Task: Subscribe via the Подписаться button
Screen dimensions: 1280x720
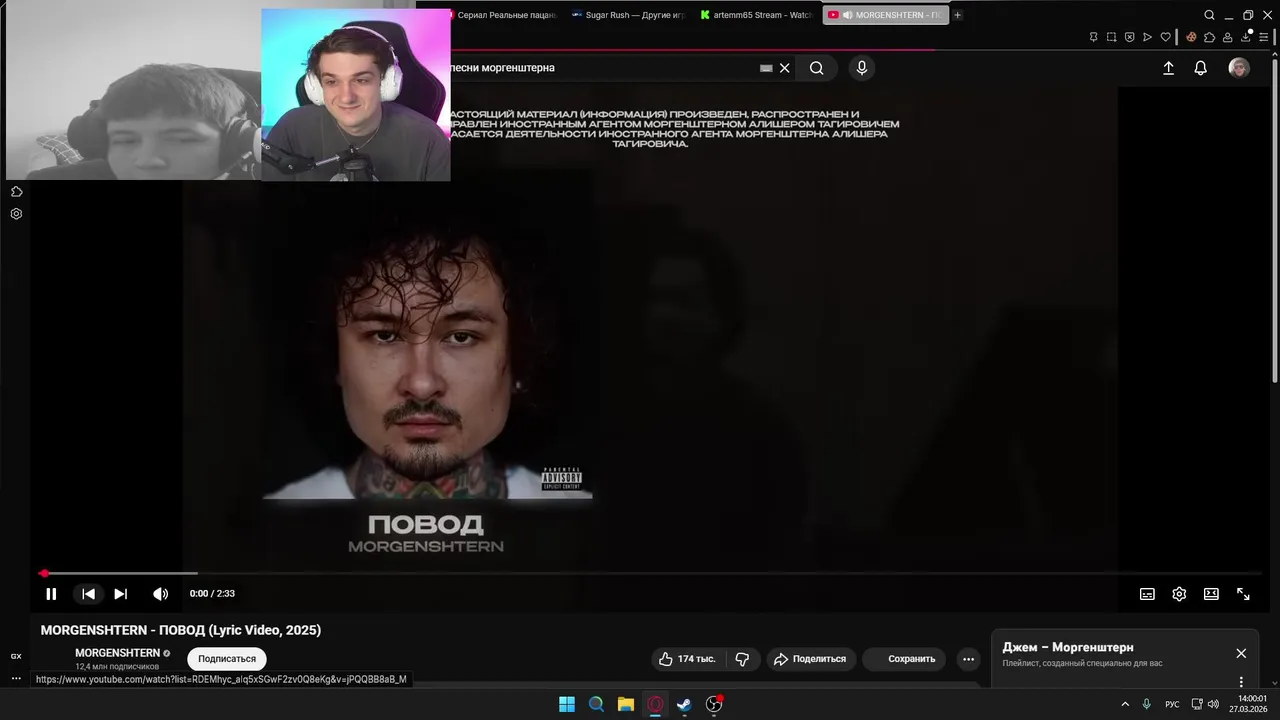Action: [x=227, y=659]
